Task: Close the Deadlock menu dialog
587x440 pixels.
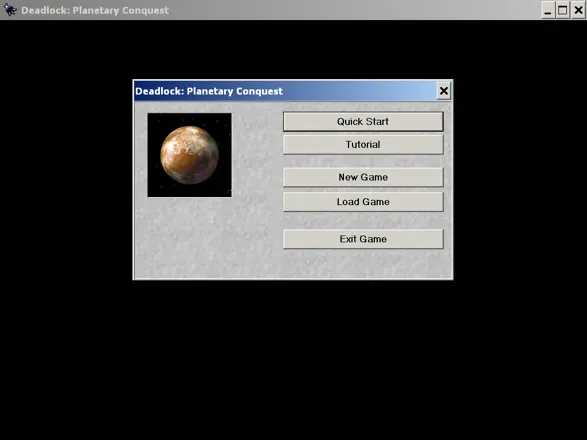Action: click(444, 91)
